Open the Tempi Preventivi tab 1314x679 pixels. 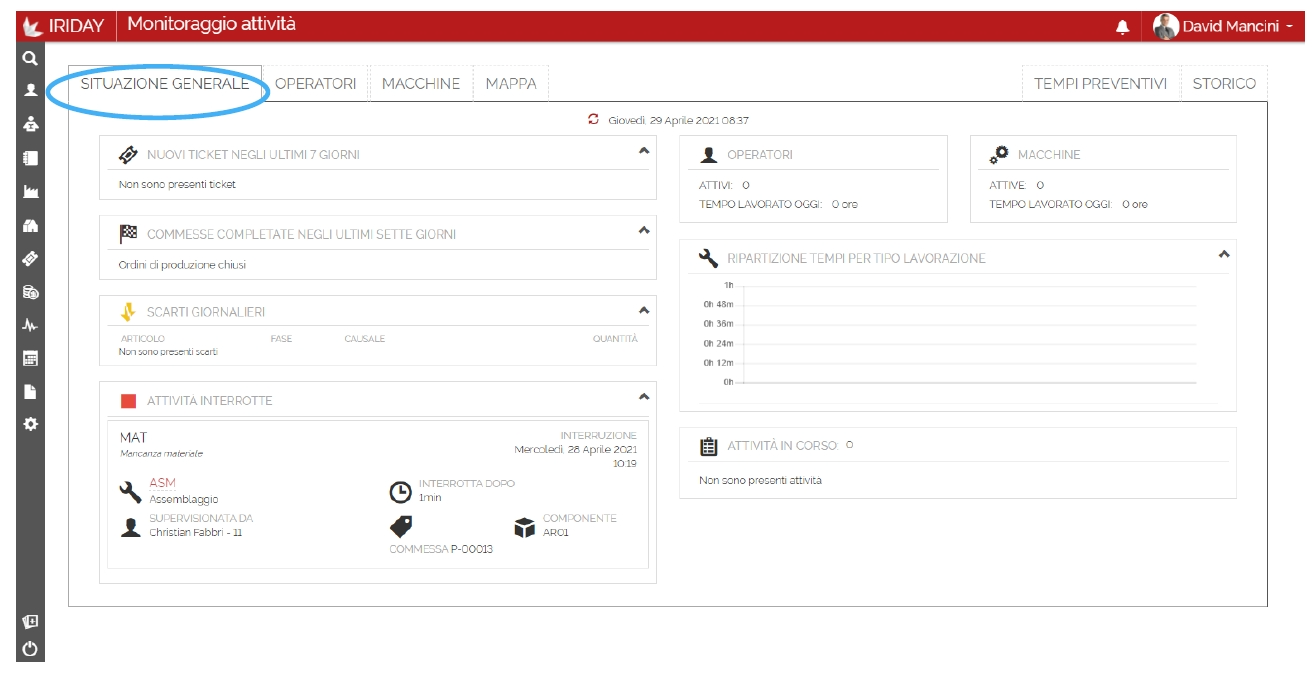pyautogui.click(x=1100, y=84)
